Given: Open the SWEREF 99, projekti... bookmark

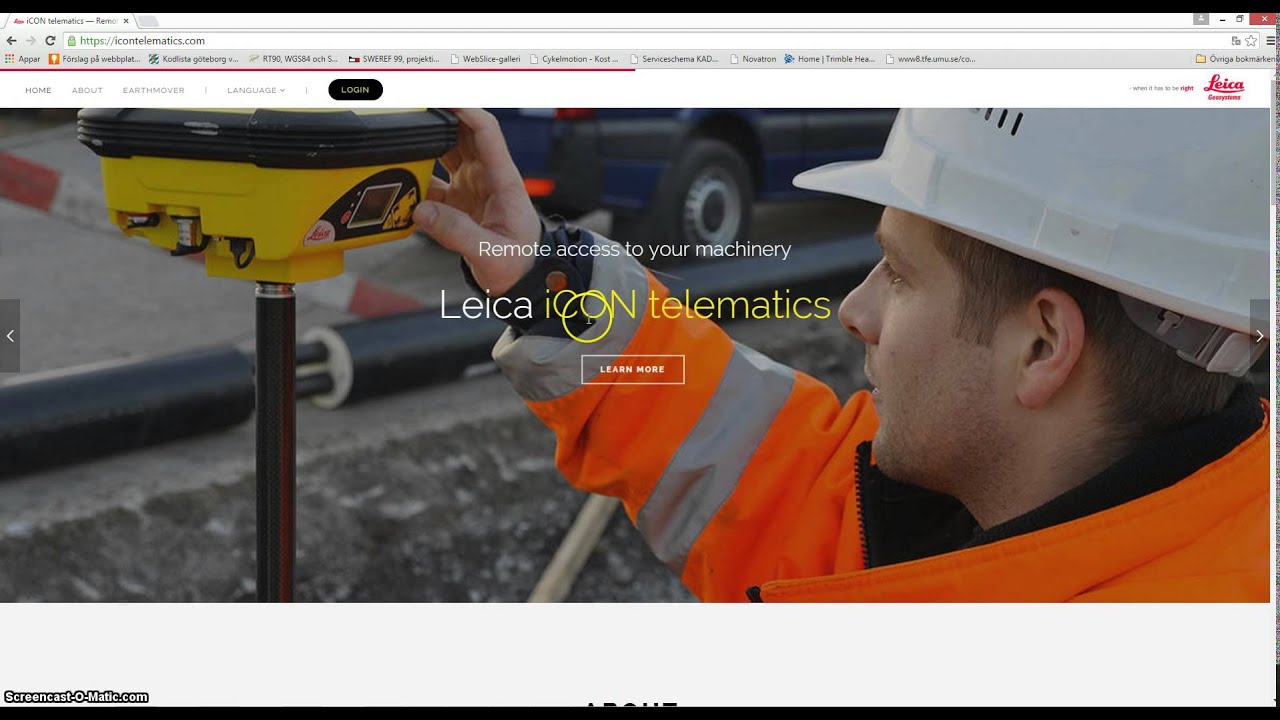Looking at the screenshot, I should coord(394,59).
